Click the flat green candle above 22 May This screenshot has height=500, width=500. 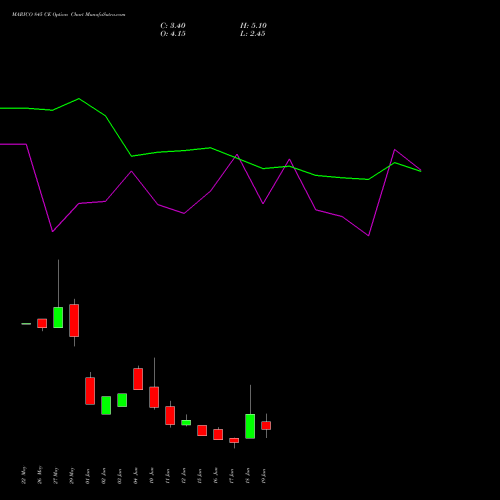click(26, 324)
